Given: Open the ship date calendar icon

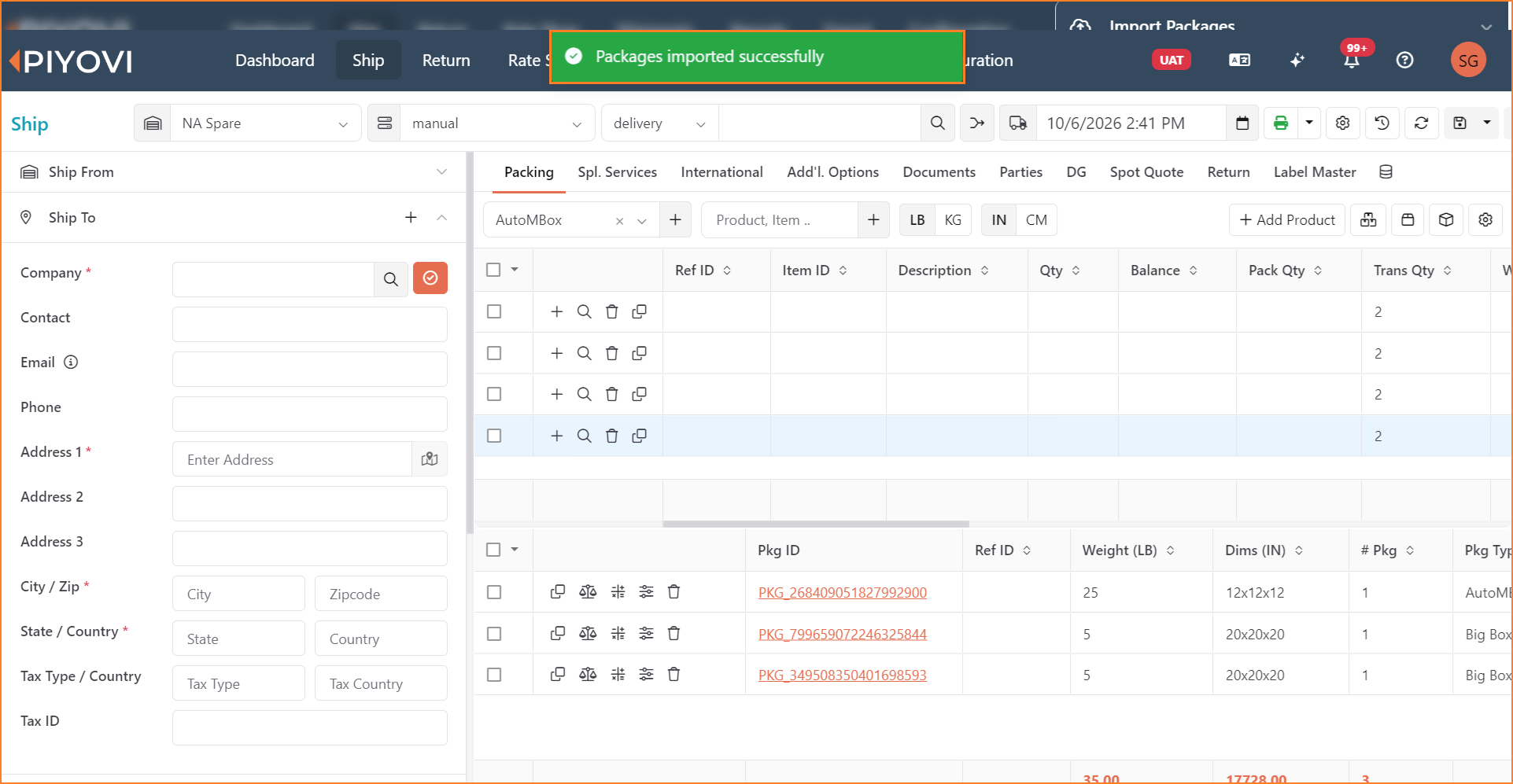Looking at the screenshot, I should 1242,123.
